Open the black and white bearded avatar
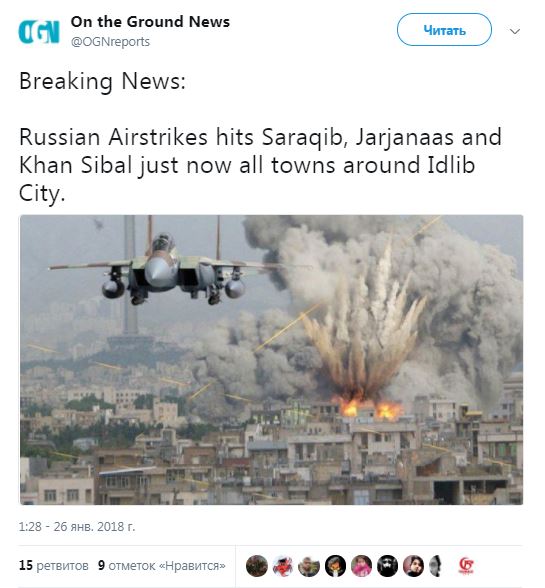 [387, 566]
